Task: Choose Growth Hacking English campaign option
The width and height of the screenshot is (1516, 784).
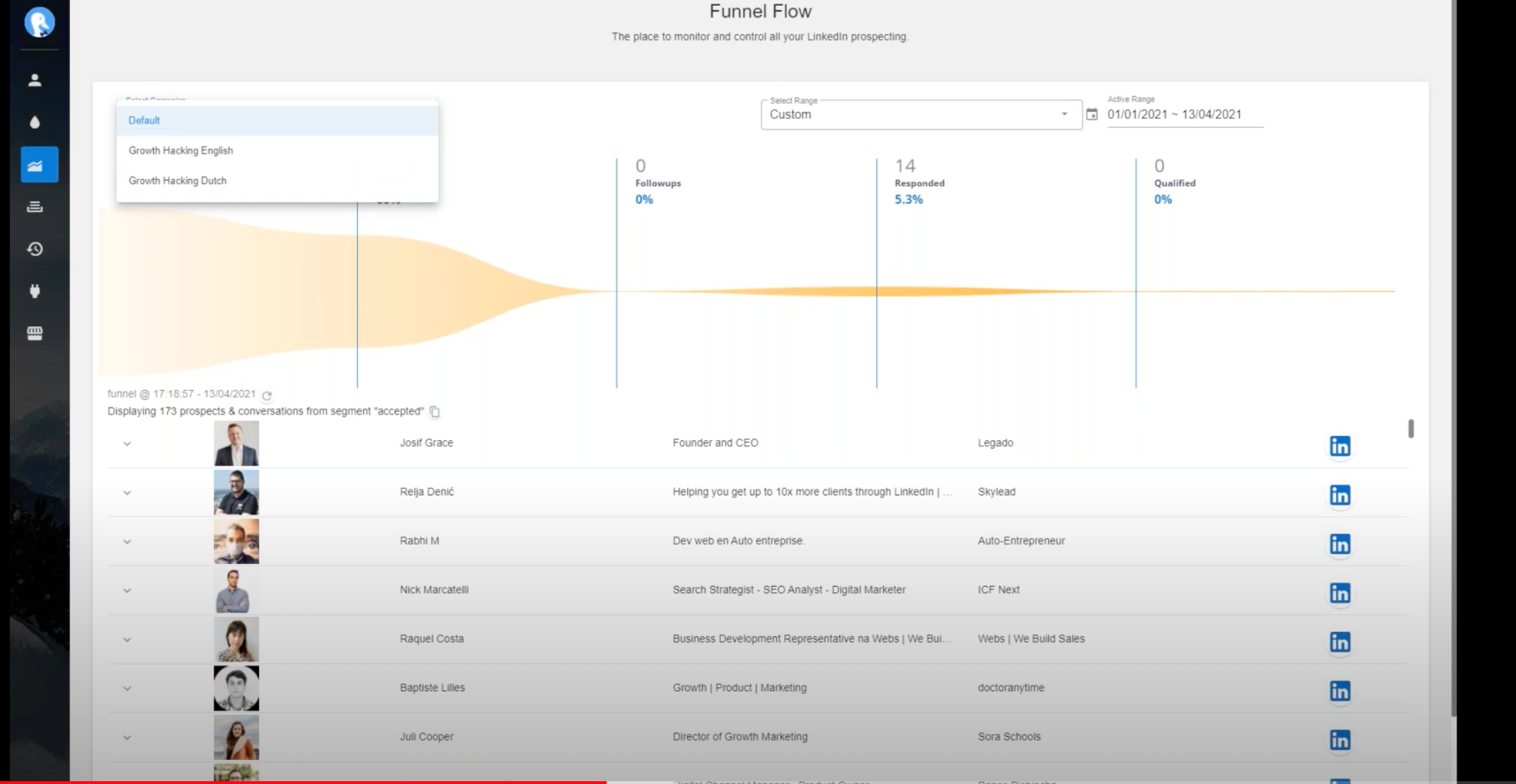Action: [181, 151]
